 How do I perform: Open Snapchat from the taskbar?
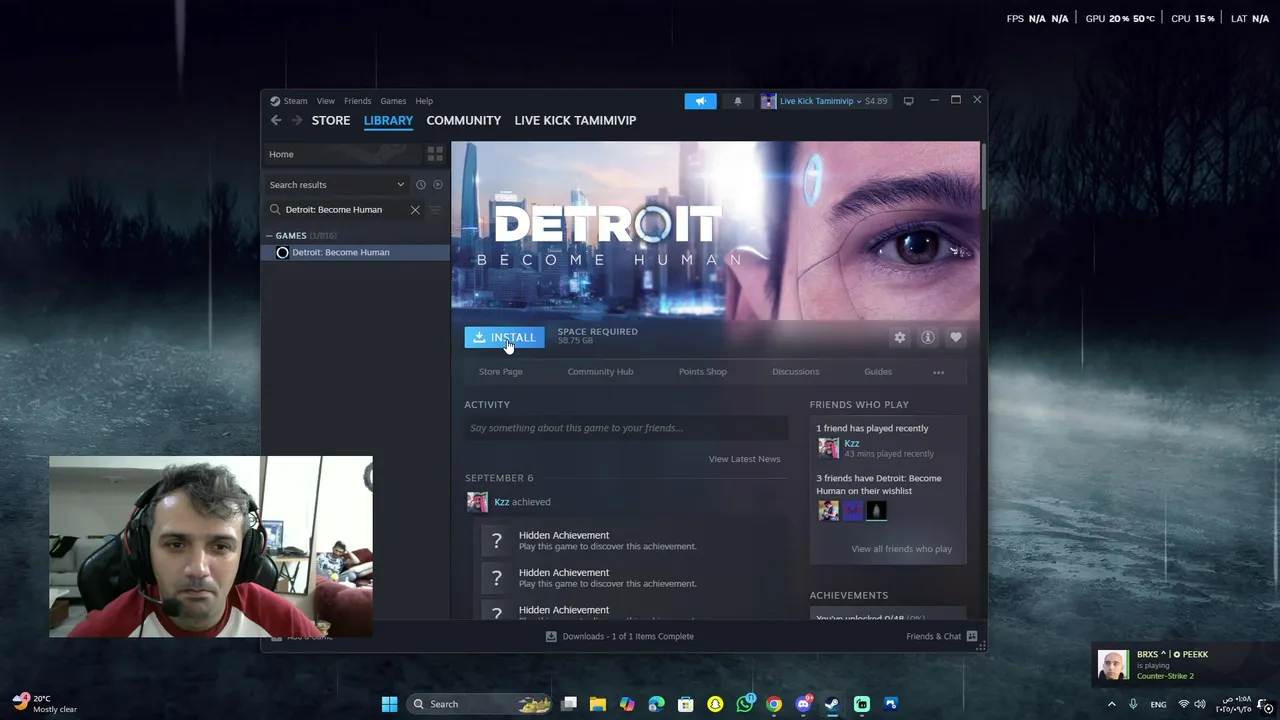click(715, 704)
